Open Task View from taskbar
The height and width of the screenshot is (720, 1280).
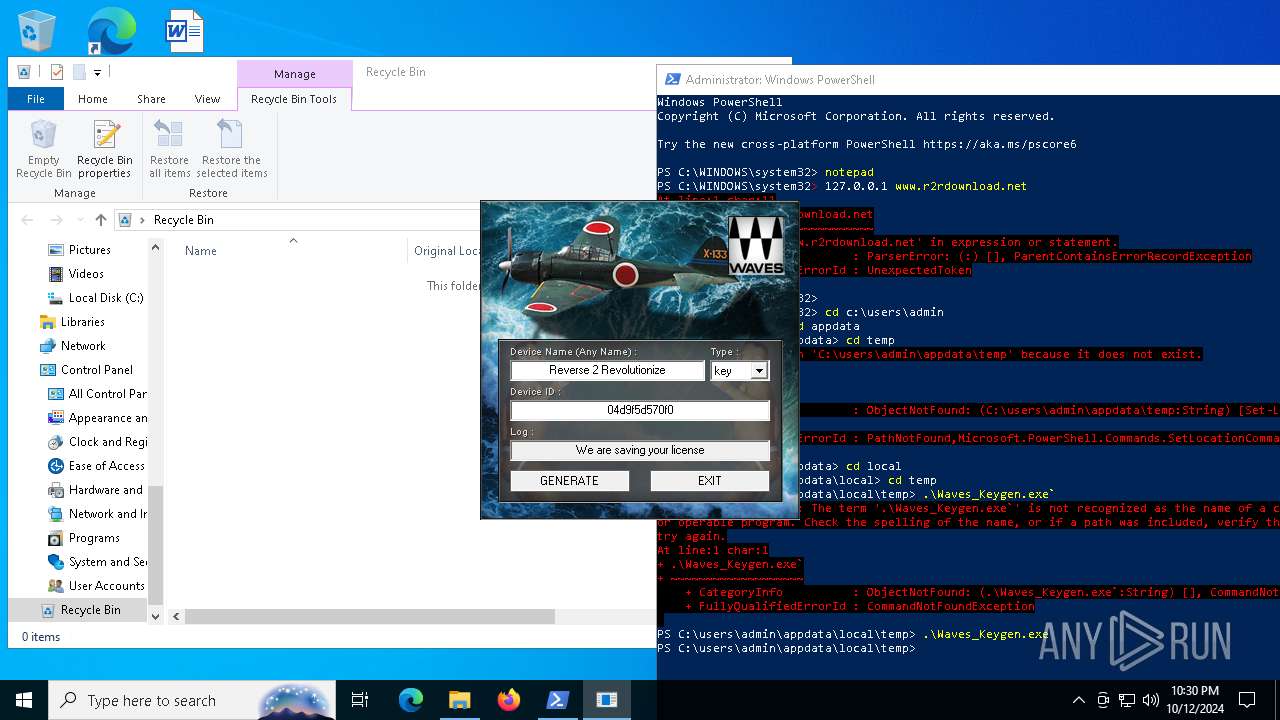pyautogui.click(x=360, y=700)
